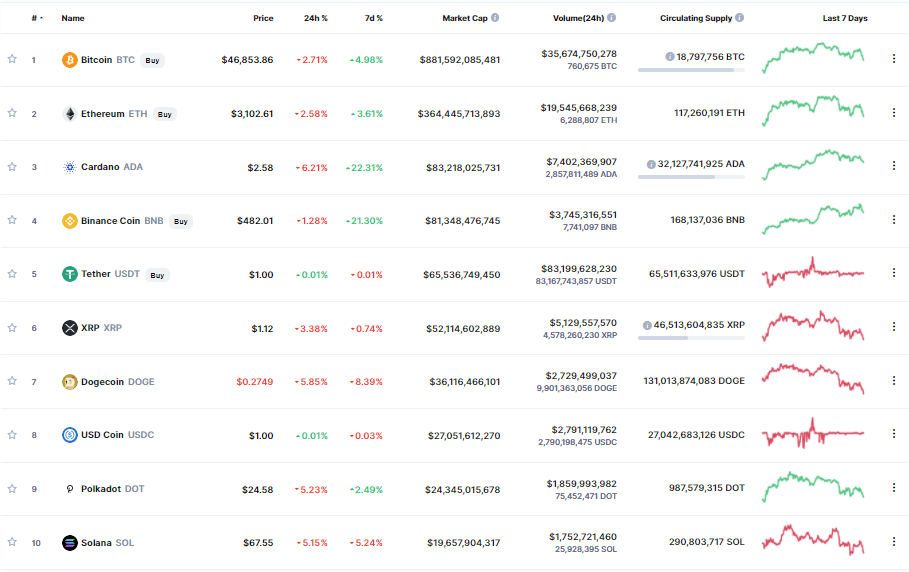Click Bitcoin market cap $881,592,085,481

coord(460,60)
